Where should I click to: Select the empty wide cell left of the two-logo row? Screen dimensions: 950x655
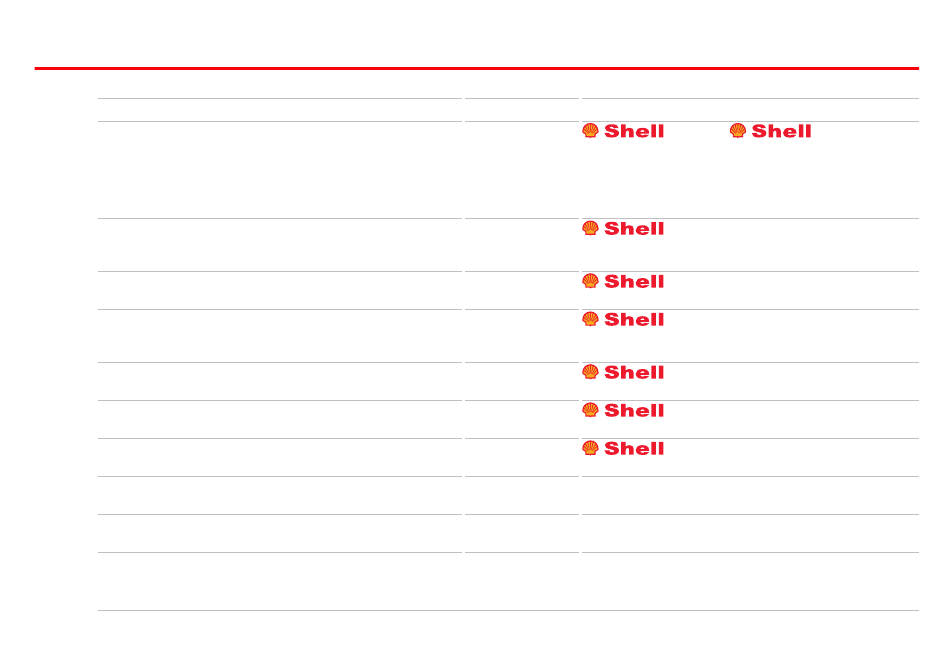click(280, 170)
